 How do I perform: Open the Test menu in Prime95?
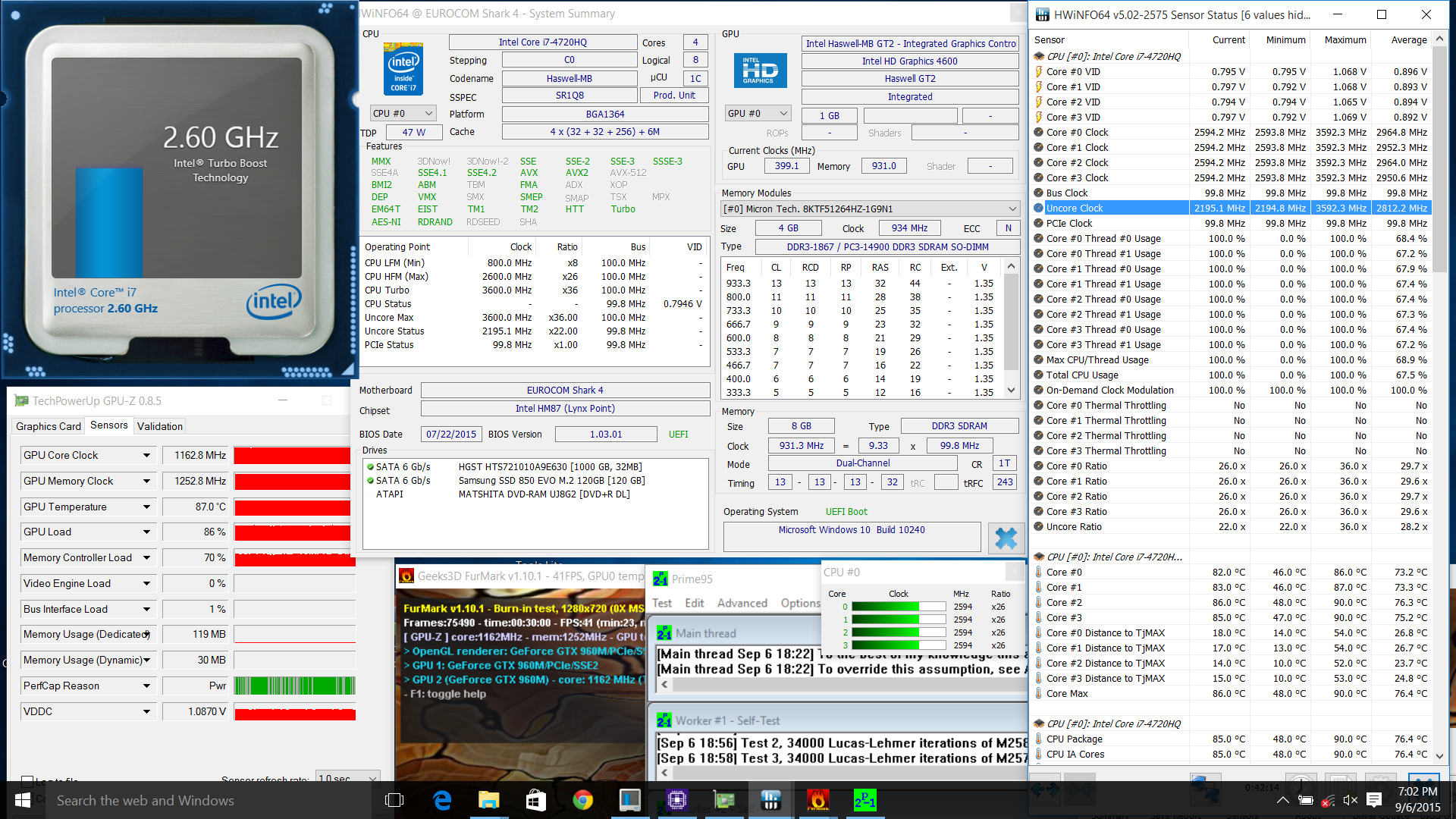[662, 603]
